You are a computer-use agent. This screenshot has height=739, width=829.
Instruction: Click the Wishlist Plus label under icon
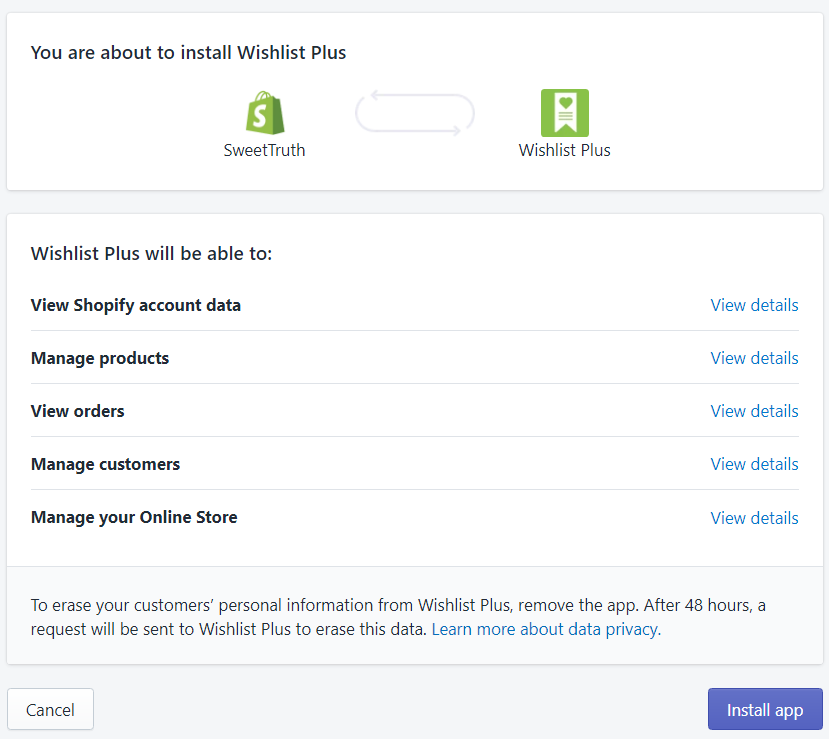[x=565, y=150]
